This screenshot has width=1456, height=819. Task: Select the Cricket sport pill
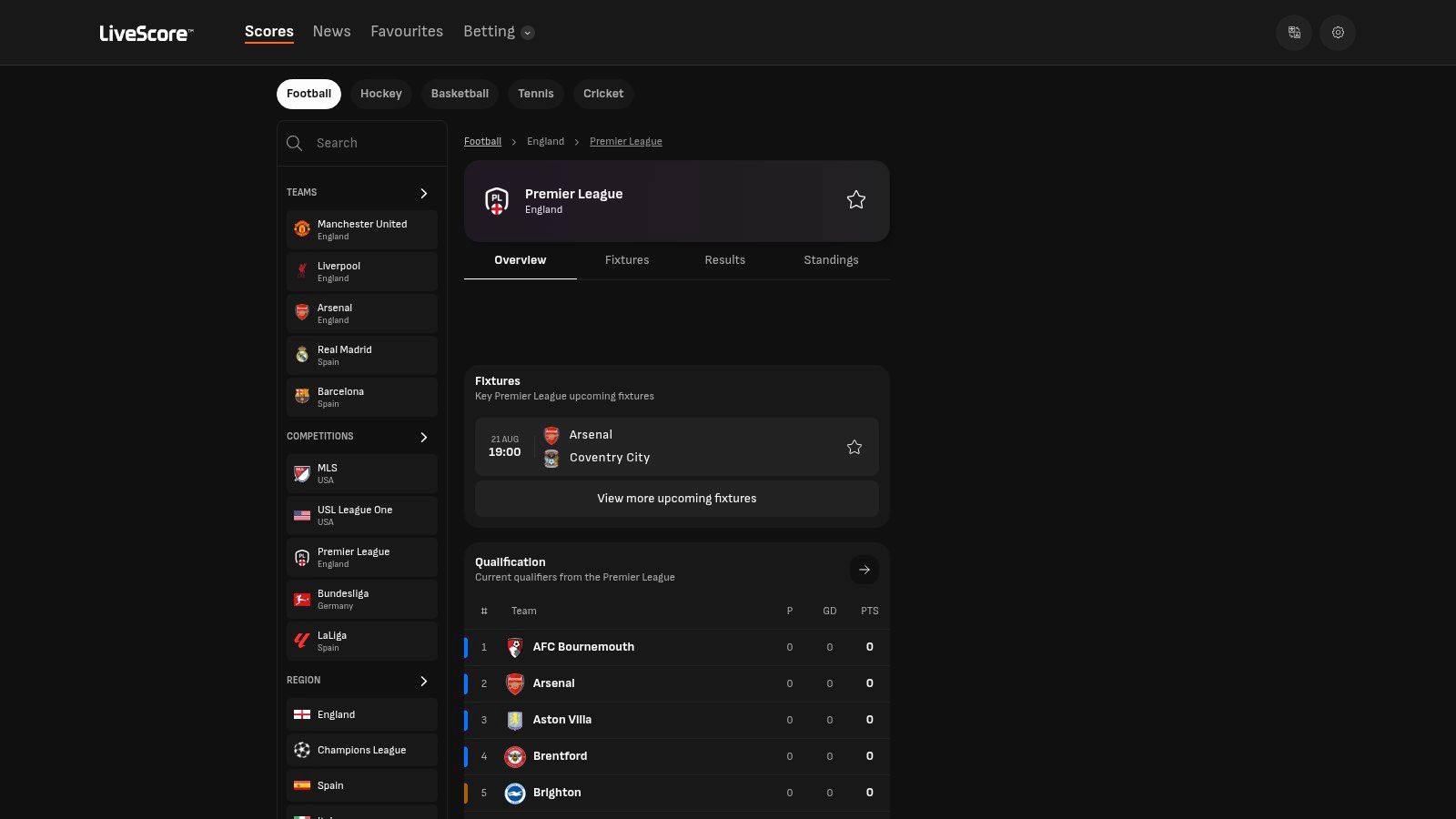[x=603, y=94]
